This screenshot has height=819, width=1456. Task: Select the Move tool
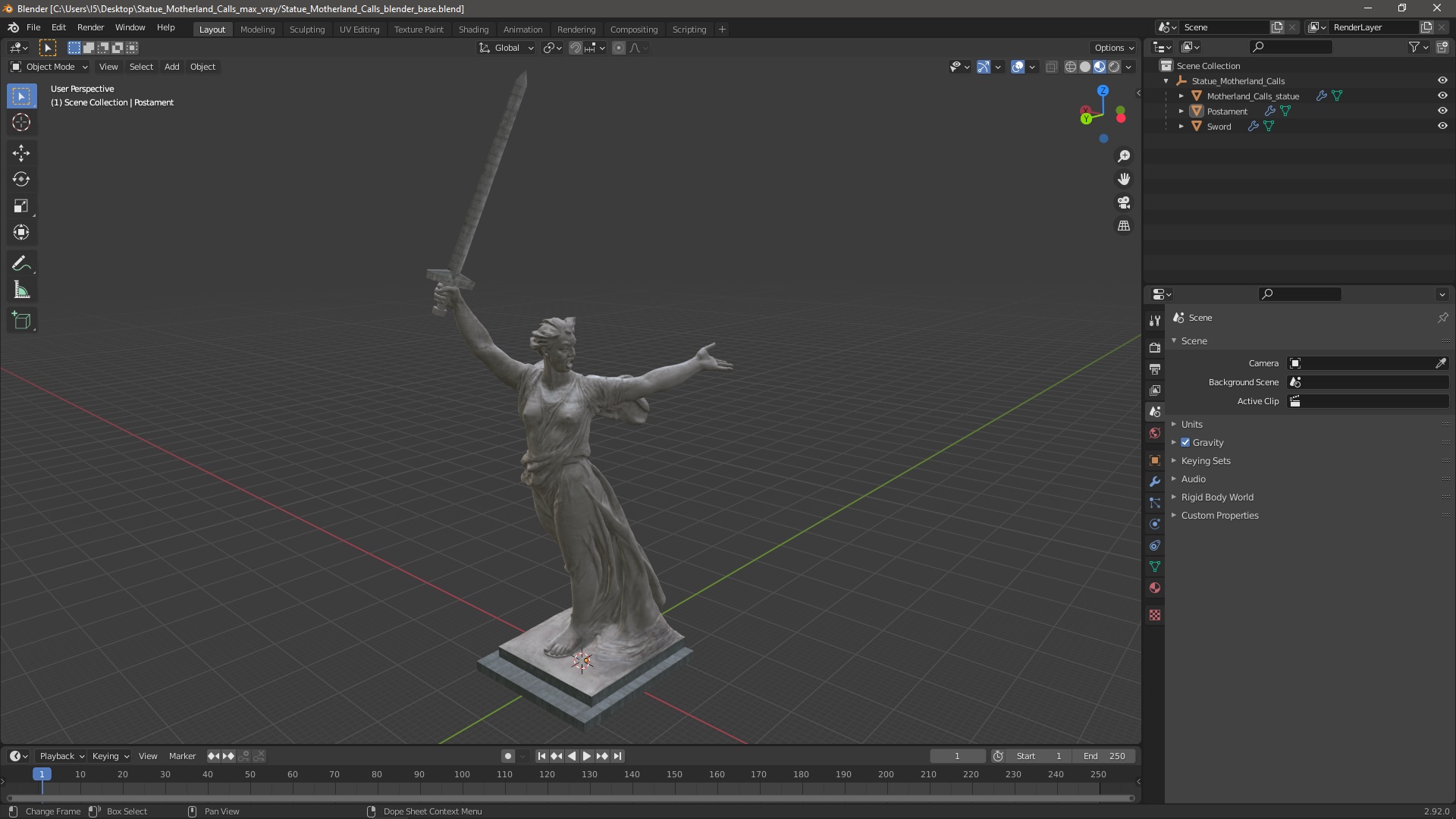21,153
